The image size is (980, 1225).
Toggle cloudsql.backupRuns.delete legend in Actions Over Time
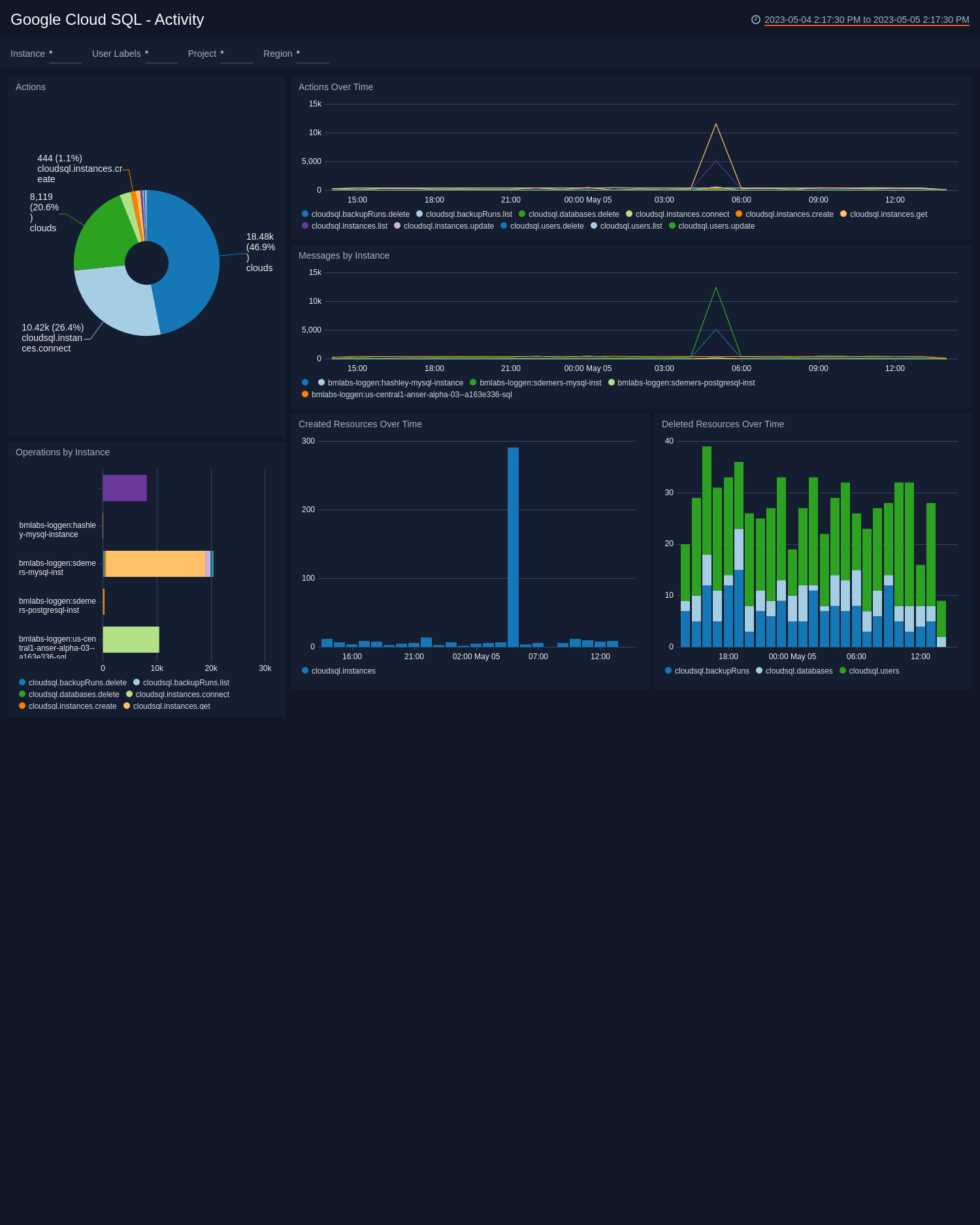coord(355,214)
